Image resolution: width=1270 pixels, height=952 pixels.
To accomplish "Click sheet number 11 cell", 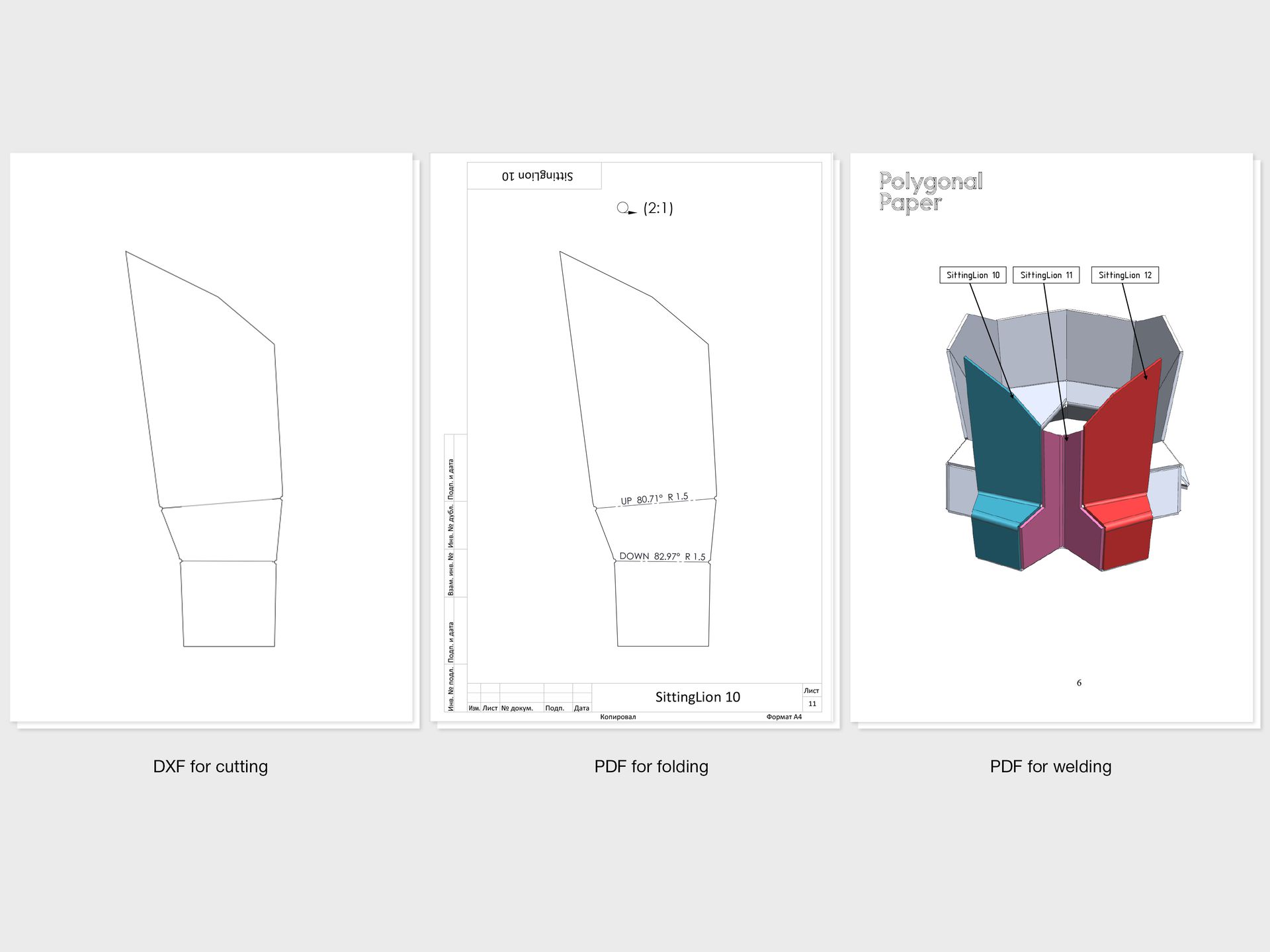I will click(x=812, y=703).
